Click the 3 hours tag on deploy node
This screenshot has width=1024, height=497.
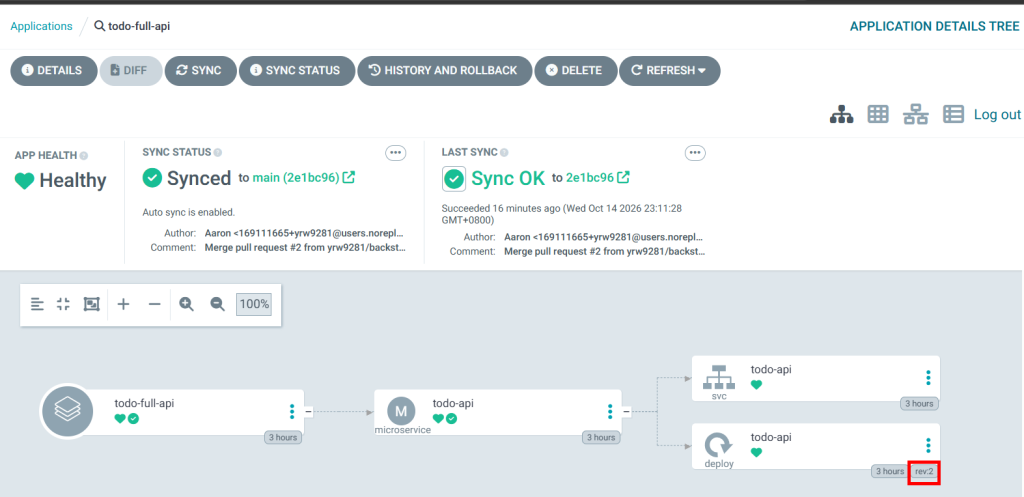pyautogui.click(x=889, y=472)
